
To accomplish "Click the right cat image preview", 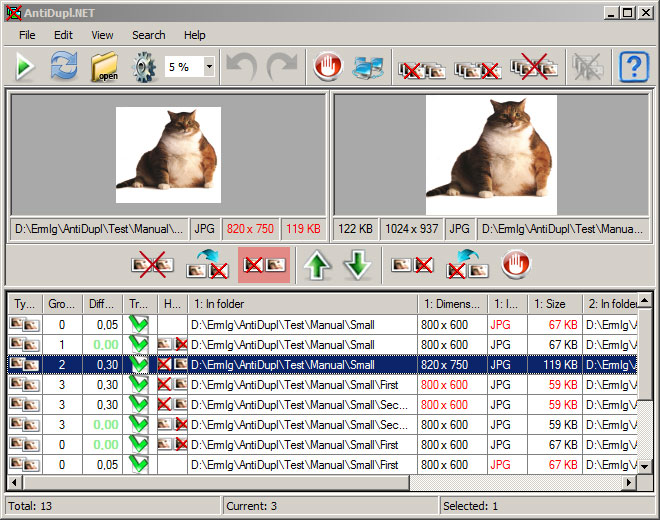I will (x=491, y=155).
